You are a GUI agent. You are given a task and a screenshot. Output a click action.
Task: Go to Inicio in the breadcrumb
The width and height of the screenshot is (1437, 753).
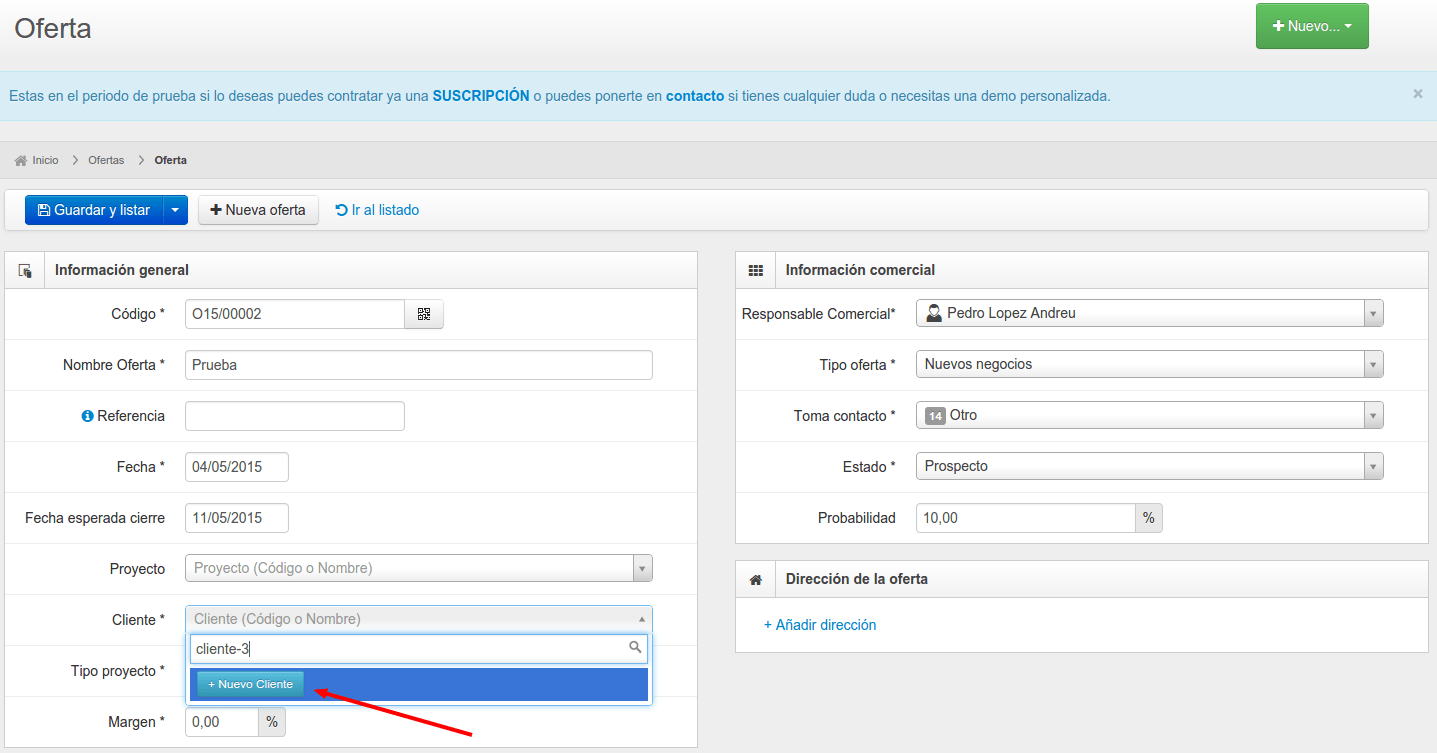45,160
